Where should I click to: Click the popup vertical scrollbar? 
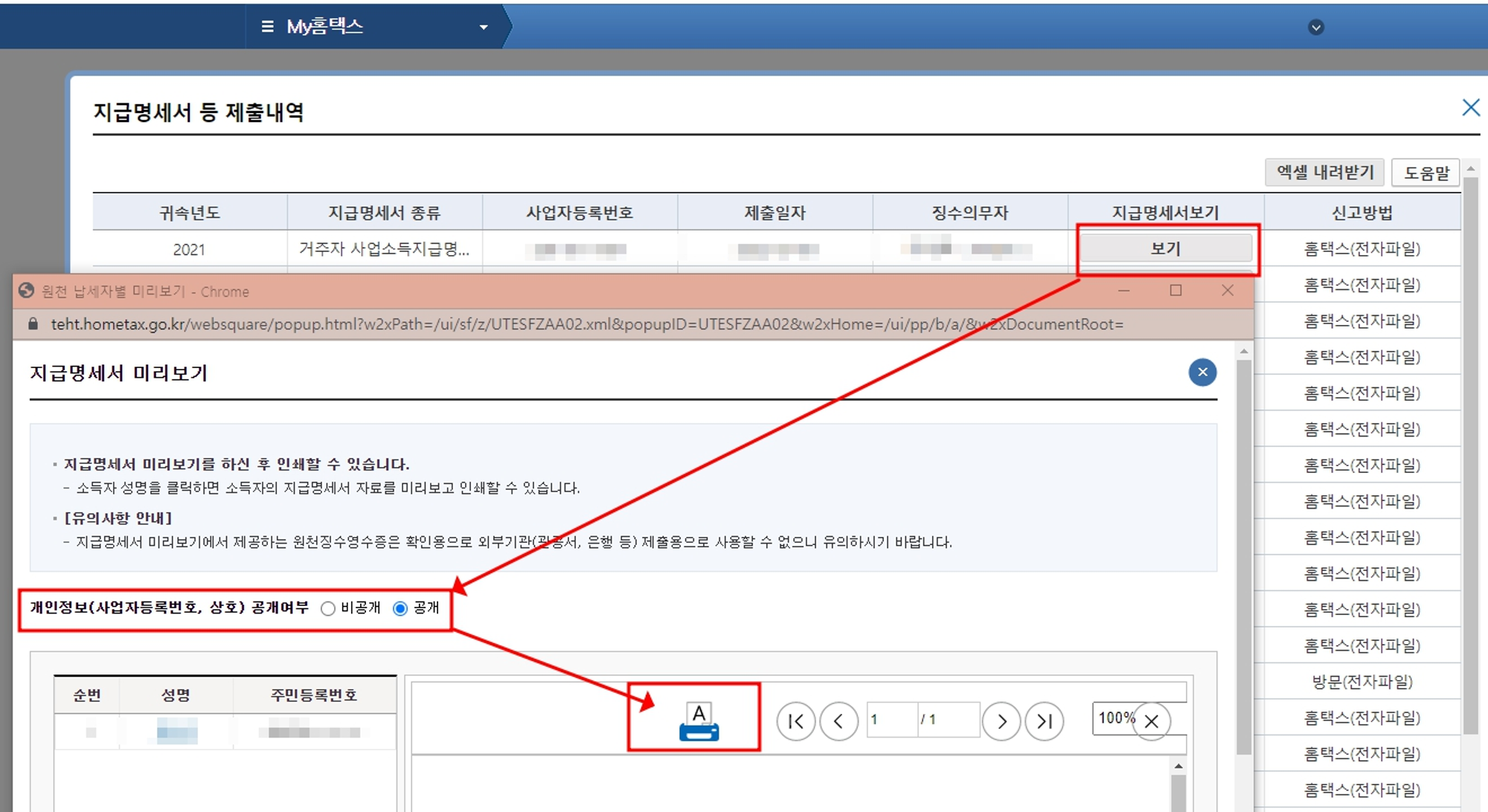click(x=1243, y=558)
